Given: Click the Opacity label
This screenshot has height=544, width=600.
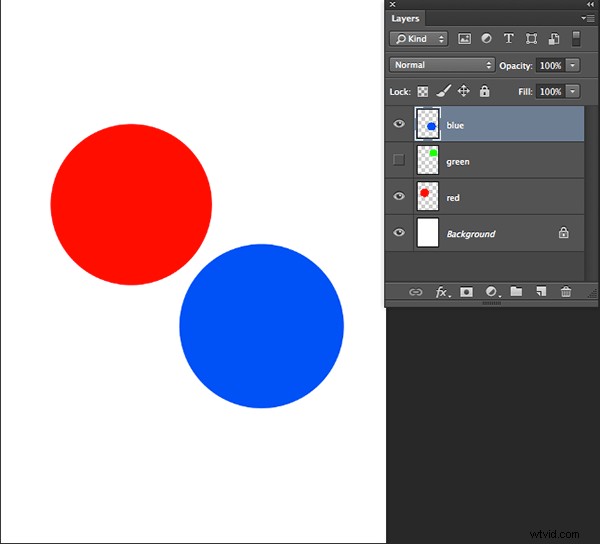Looking at the screenshot, I should click(516, 66).
